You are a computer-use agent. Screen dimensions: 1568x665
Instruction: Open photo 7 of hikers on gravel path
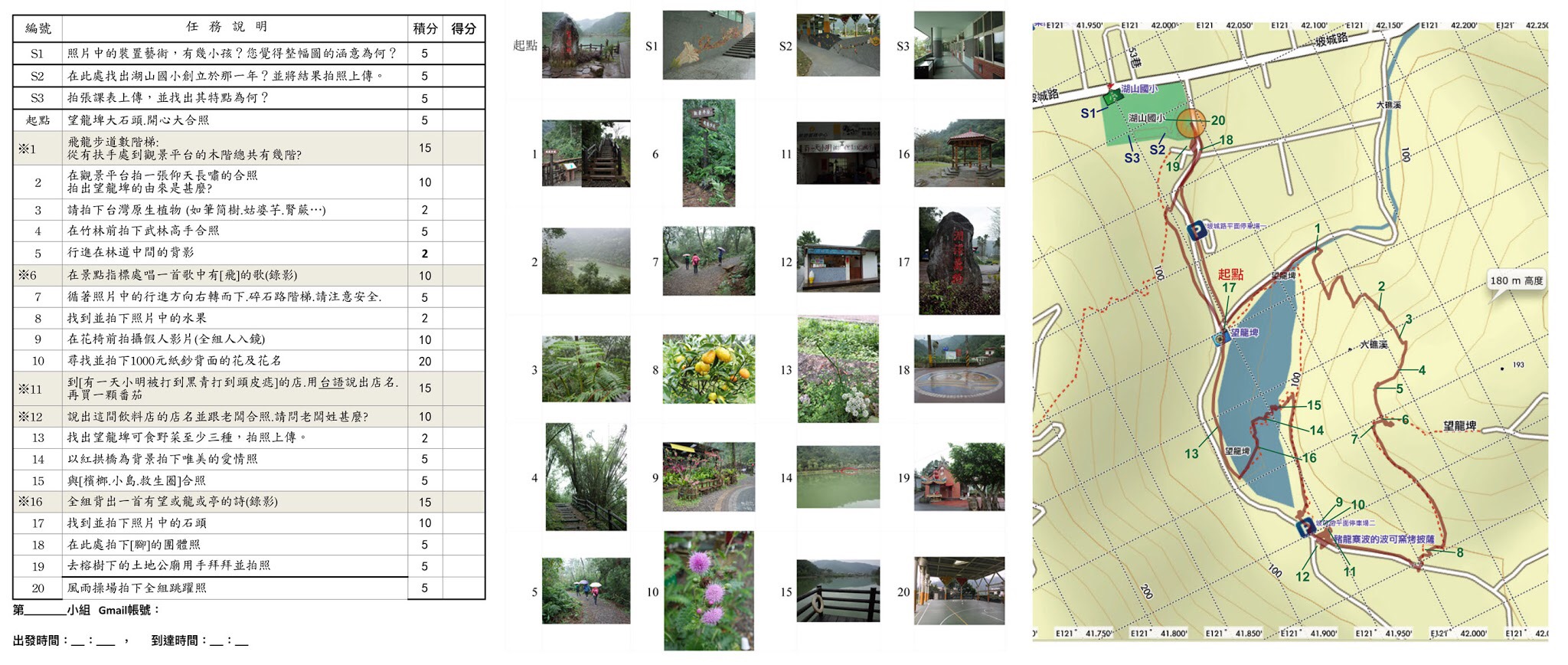click(708, 260)
